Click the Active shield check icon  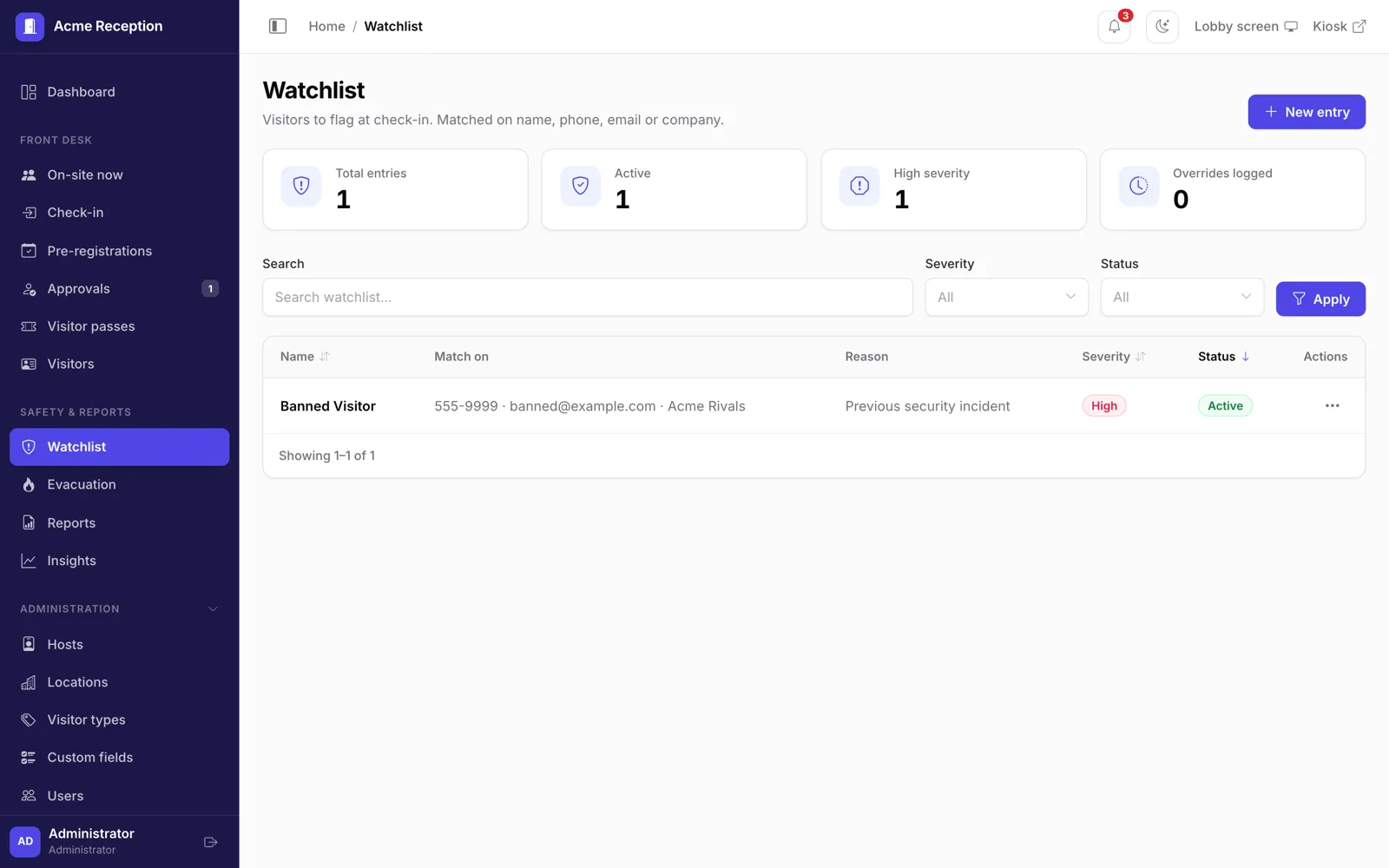[580, 186]
